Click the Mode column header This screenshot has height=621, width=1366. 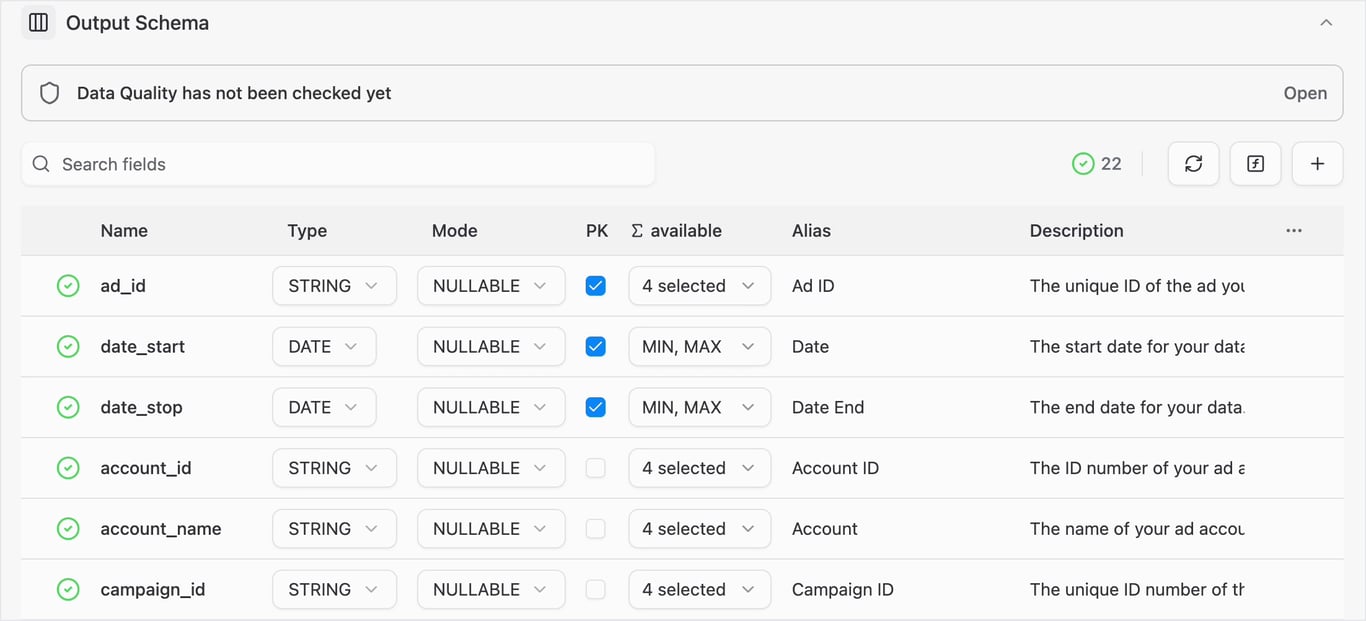pyautogui.click(x=455, y=231)
